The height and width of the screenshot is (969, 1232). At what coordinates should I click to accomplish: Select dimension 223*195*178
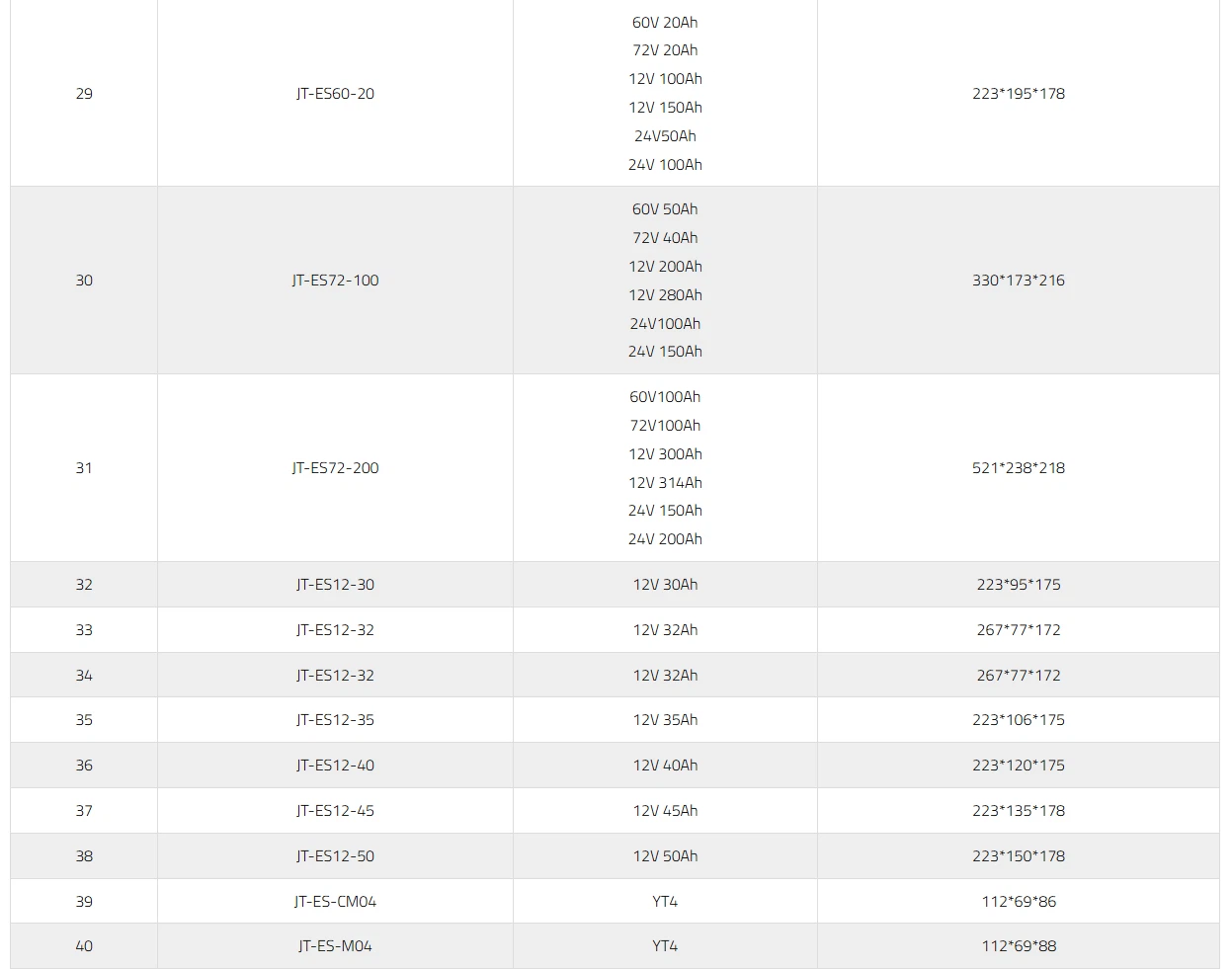[1018, 94]
